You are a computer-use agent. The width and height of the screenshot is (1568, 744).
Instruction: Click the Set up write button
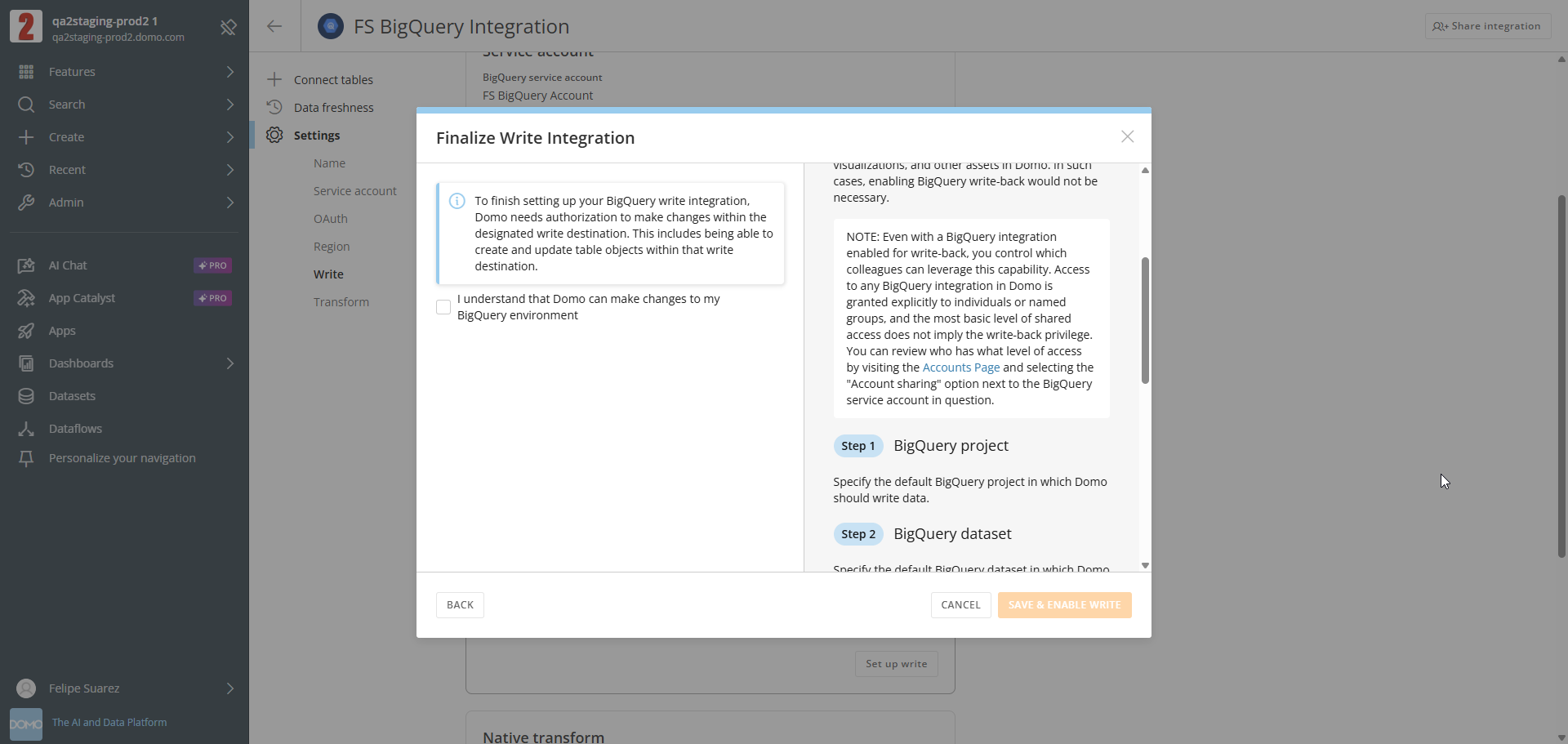click(x=896, y=664)
